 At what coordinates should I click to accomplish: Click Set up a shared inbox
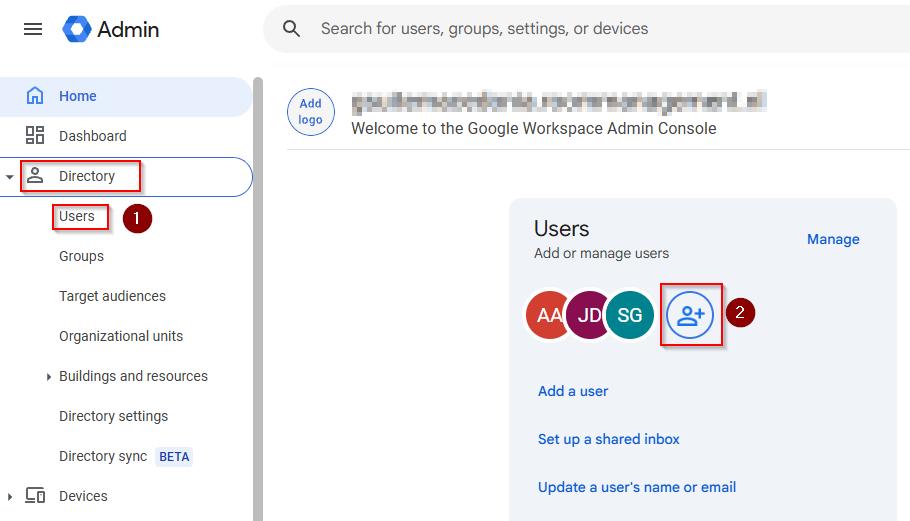(609, 439)
